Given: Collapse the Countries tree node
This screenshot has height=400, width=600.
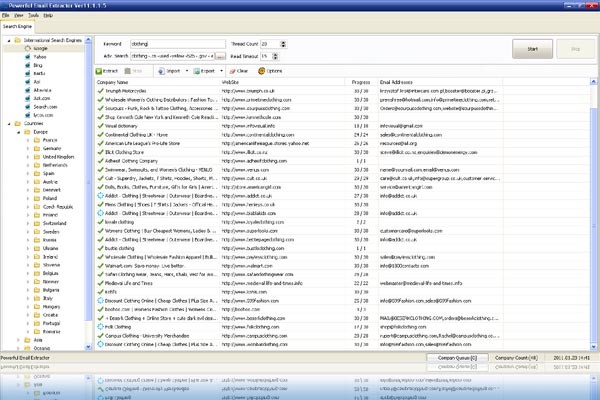Looking at the screenshot, I should pos(9,124).
